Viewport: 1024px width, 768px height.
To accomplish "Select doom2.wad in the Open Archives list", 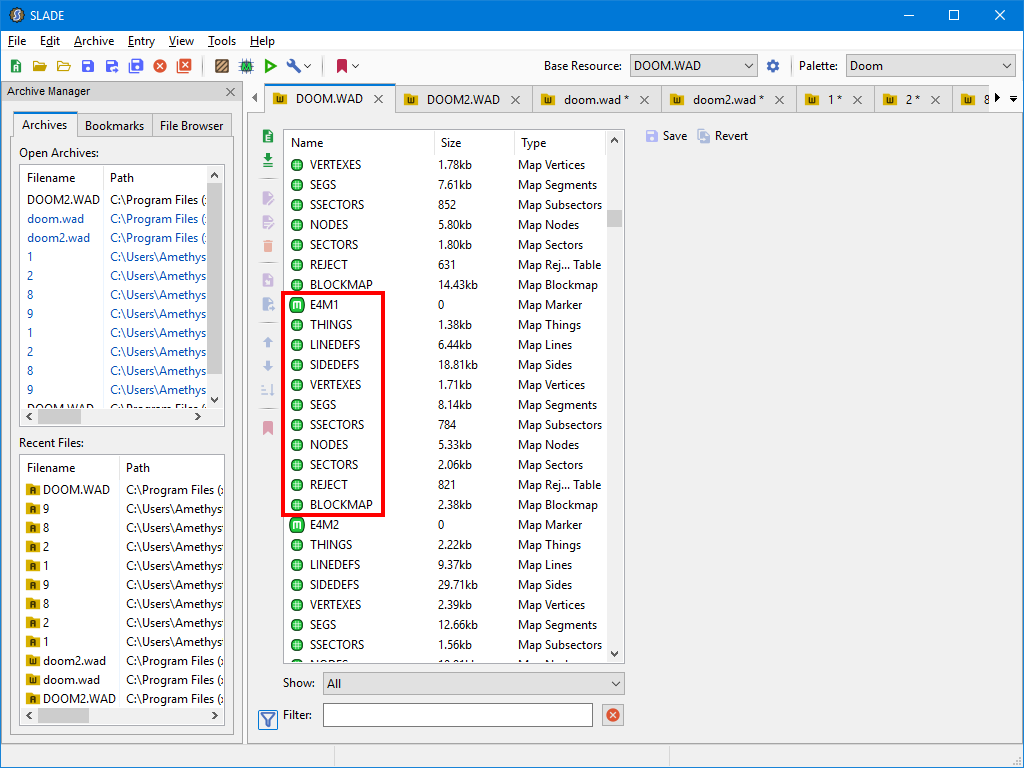I will click(x=114, y=238).
